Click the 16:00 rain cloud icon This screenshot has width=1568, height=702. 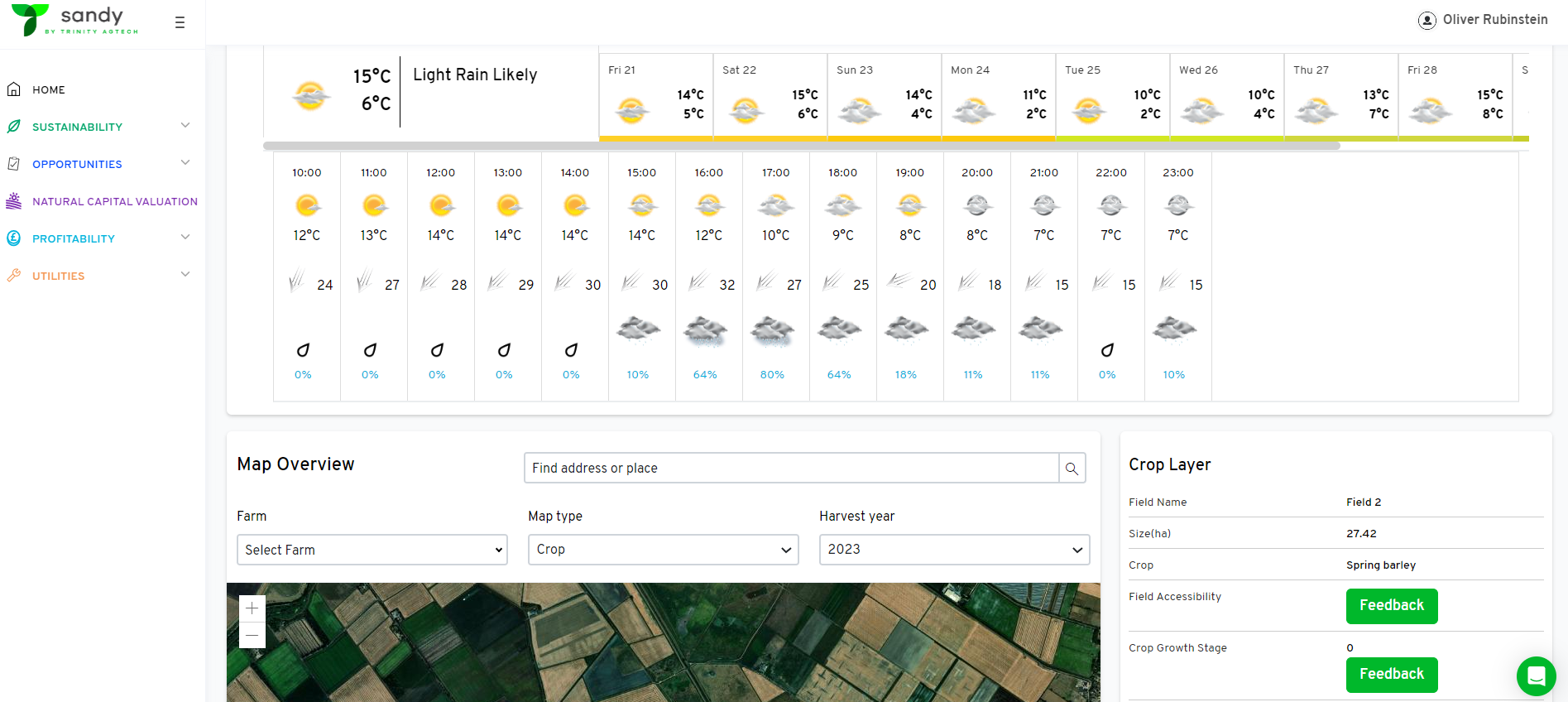click(x=706, y=331)
